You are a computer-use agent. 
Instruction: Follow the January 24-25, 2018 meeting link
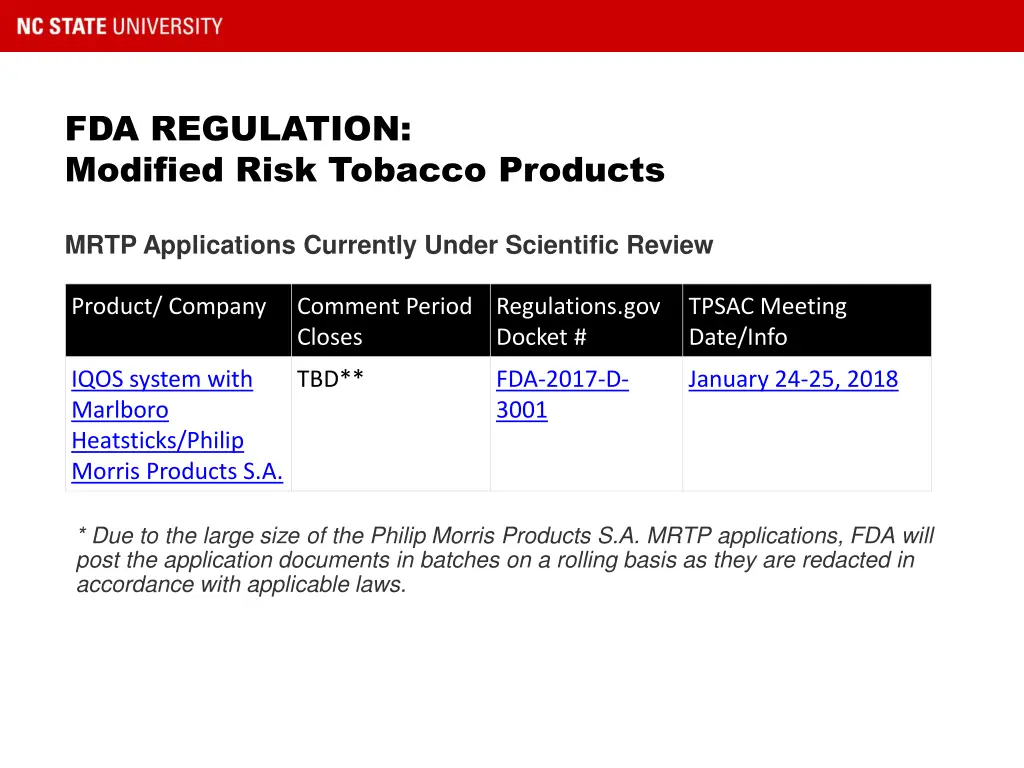[793, 380]
